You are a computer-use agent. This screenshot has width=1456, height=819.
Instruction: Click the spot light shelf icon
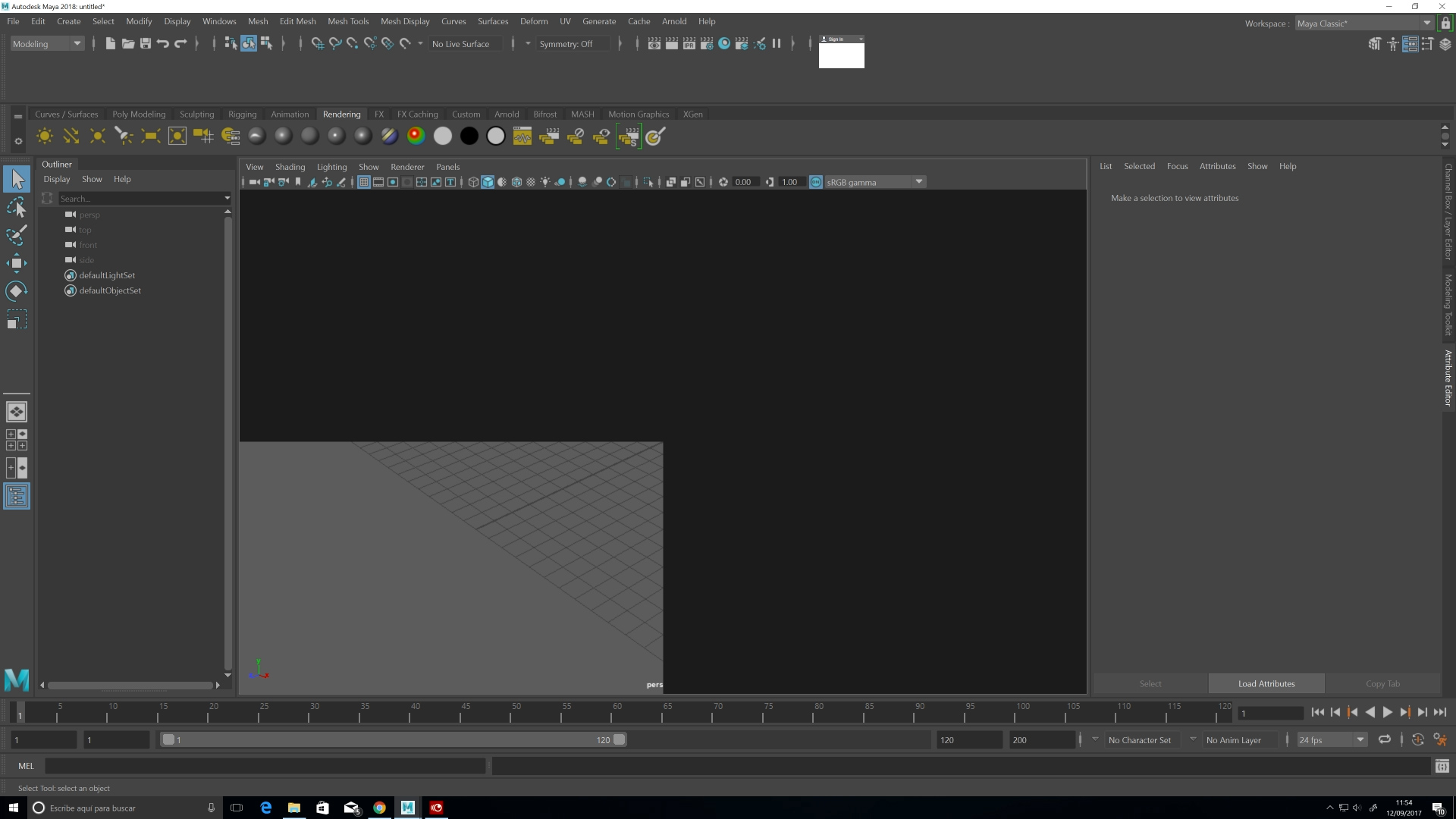(x=124, y=136)
